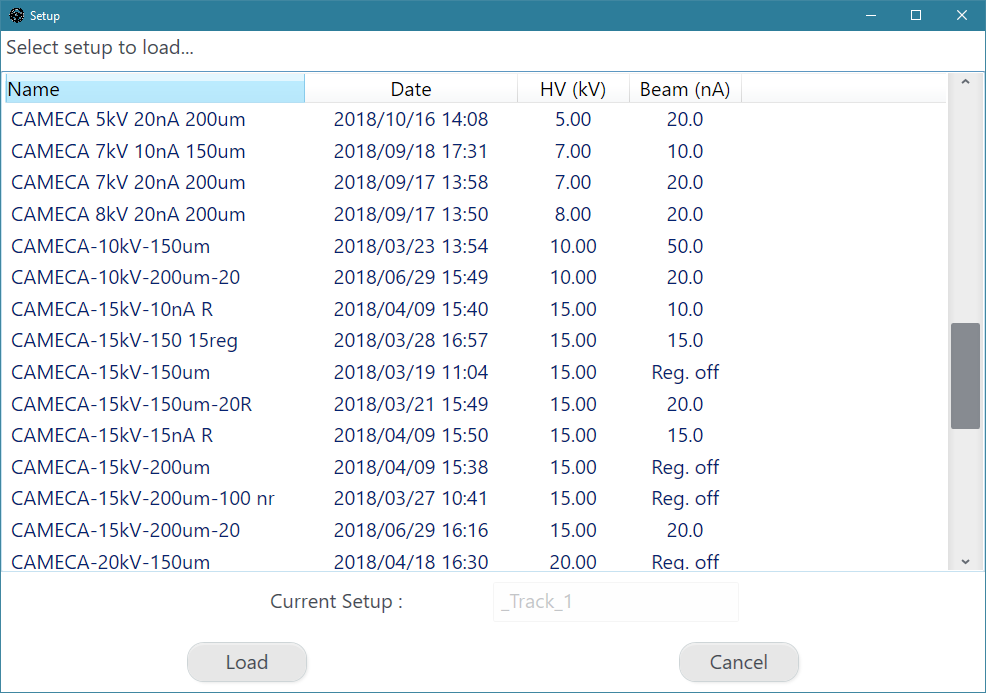Click the Cancel button
Viewport: 986px width, 693px height.
[738, 662]
